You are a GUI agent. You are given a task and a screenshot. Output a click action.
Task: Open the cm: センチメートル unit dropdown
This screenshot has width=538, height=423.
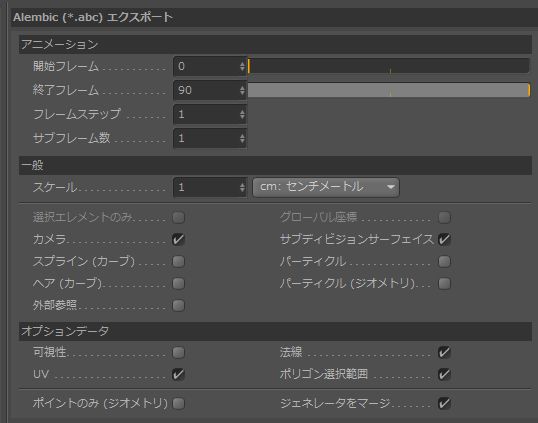pyautogui.click(x=326, y=187)
